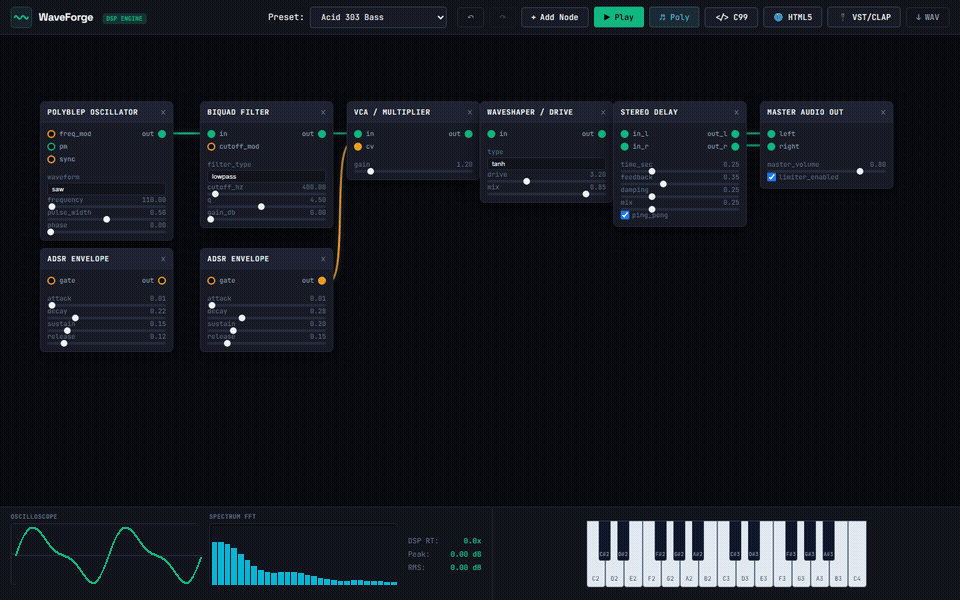Close the Stereo Delay node

(736, 113)
